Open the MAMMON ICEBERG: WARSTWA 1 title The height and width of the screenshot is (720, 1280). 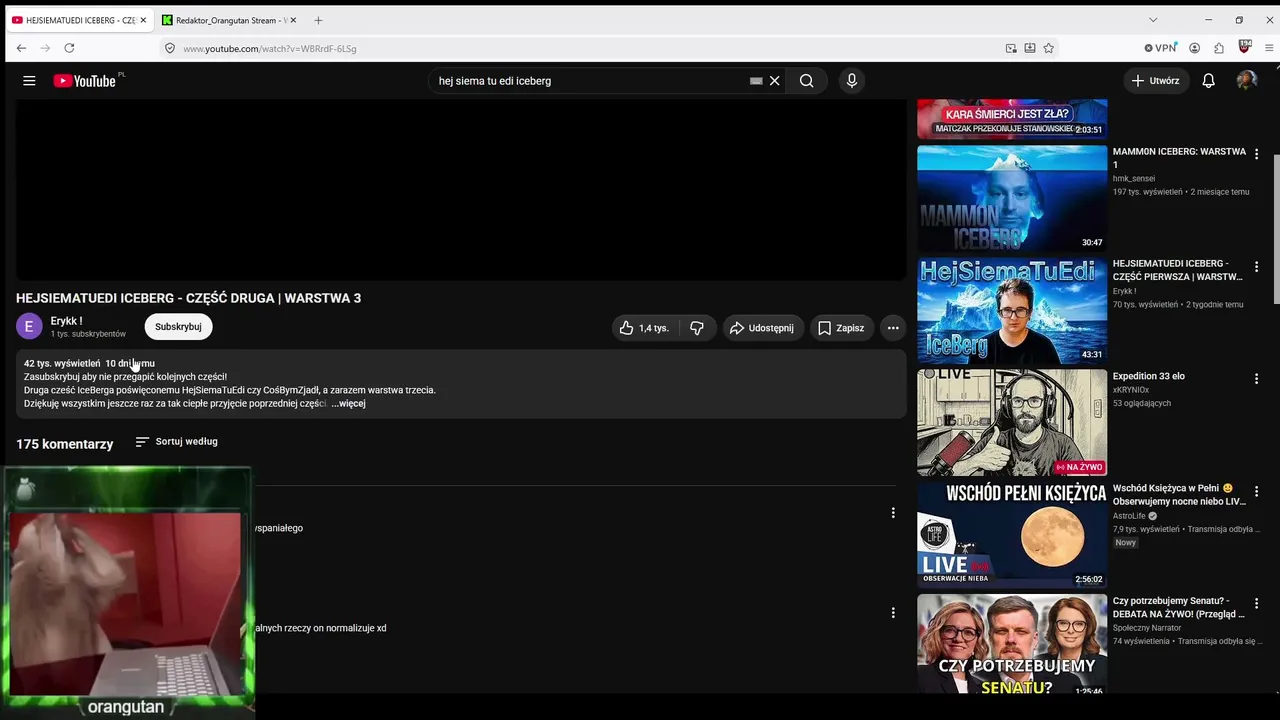[1179, 158]
